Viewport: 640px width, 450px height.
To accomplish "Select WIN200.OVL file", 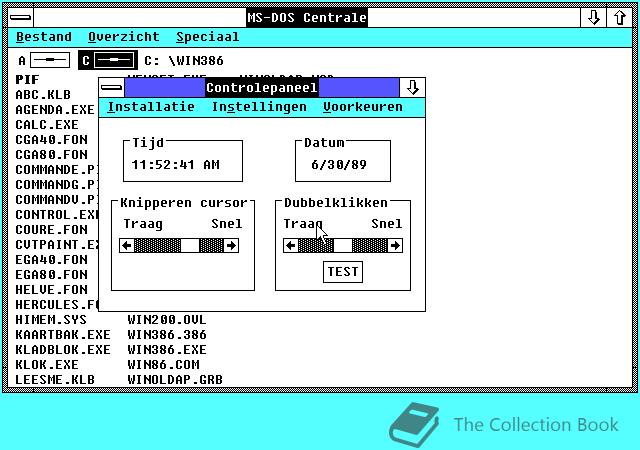I will 167,320.
